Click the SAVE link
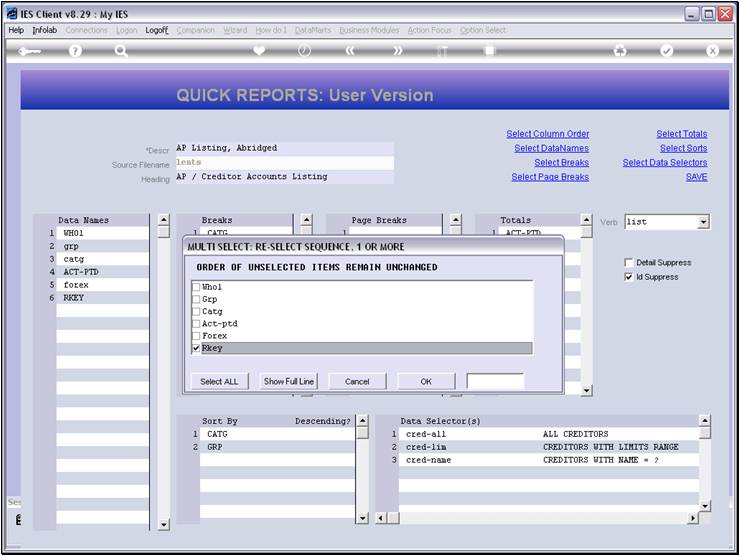 tap(696, 177)
